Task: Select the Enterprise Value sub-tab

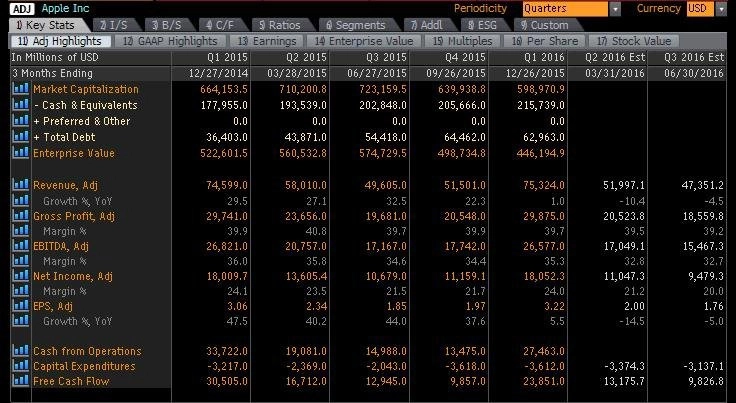Action: (364, 41)
